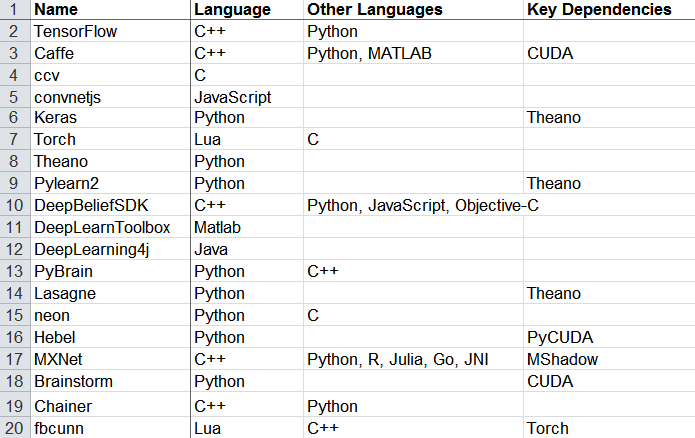Click the Key Dependencies header cell
Image resolution: width=695 pixels, height=438 pixels.
pos(609,9)
